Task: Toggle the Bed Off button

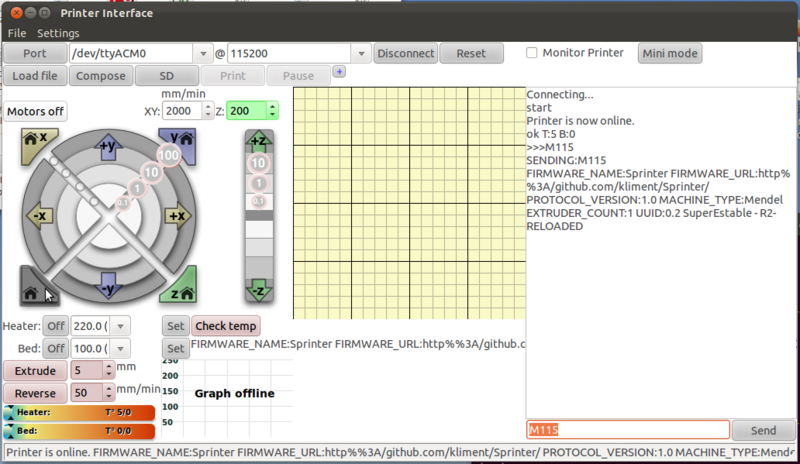Action: 54,348
